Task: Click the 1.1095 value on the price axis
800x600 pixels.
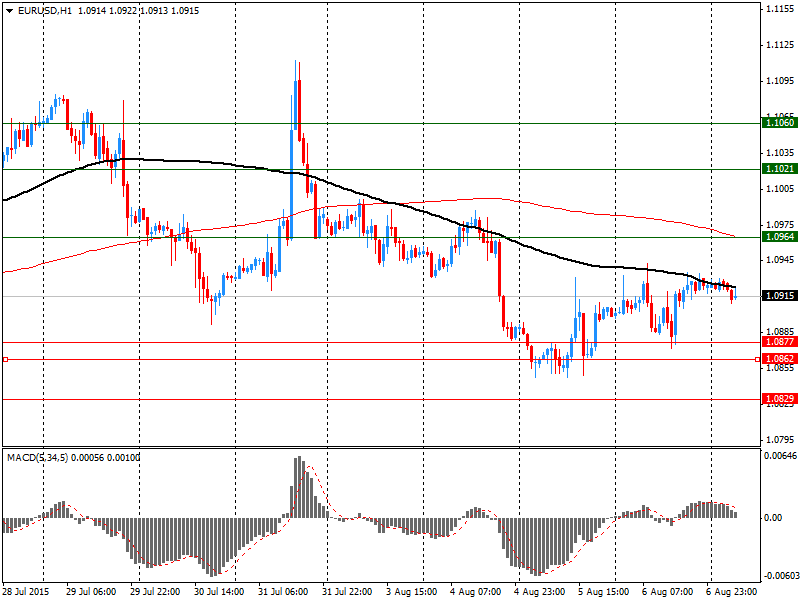Action: pos(780,81)
